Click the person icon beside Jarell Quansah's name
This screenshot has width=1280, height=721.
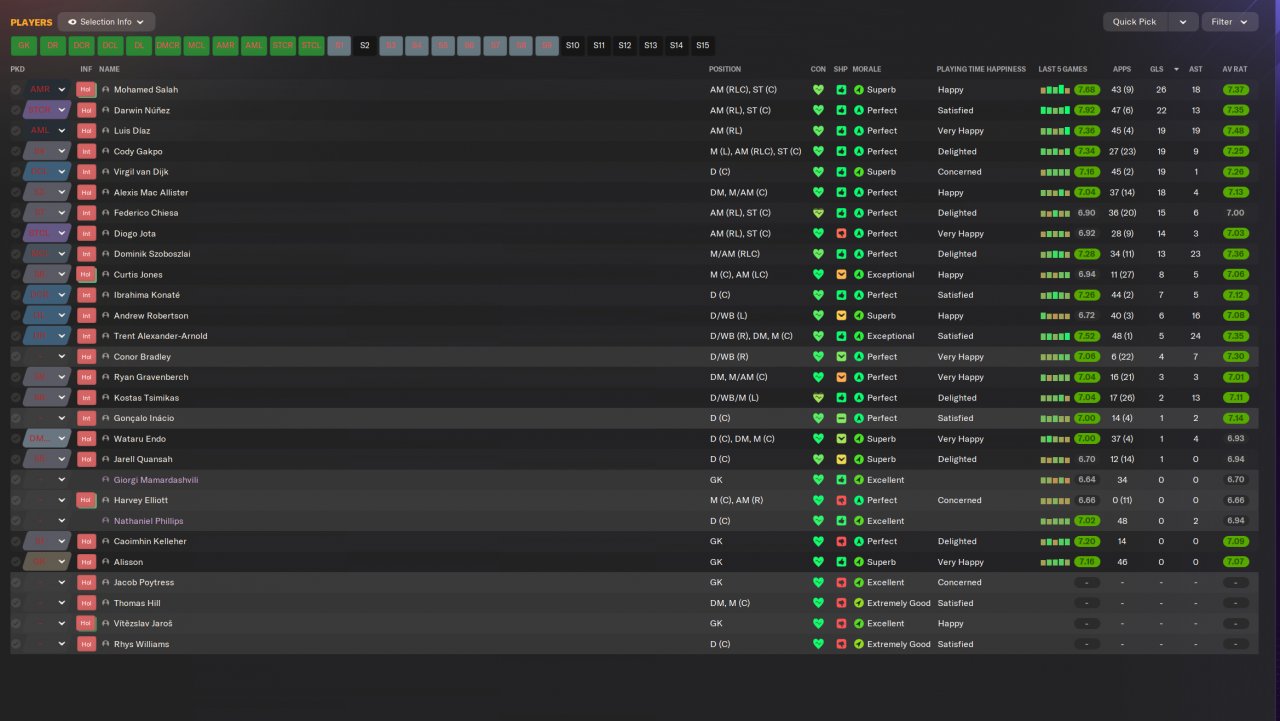pyautogui.click(x=106, y=459)
